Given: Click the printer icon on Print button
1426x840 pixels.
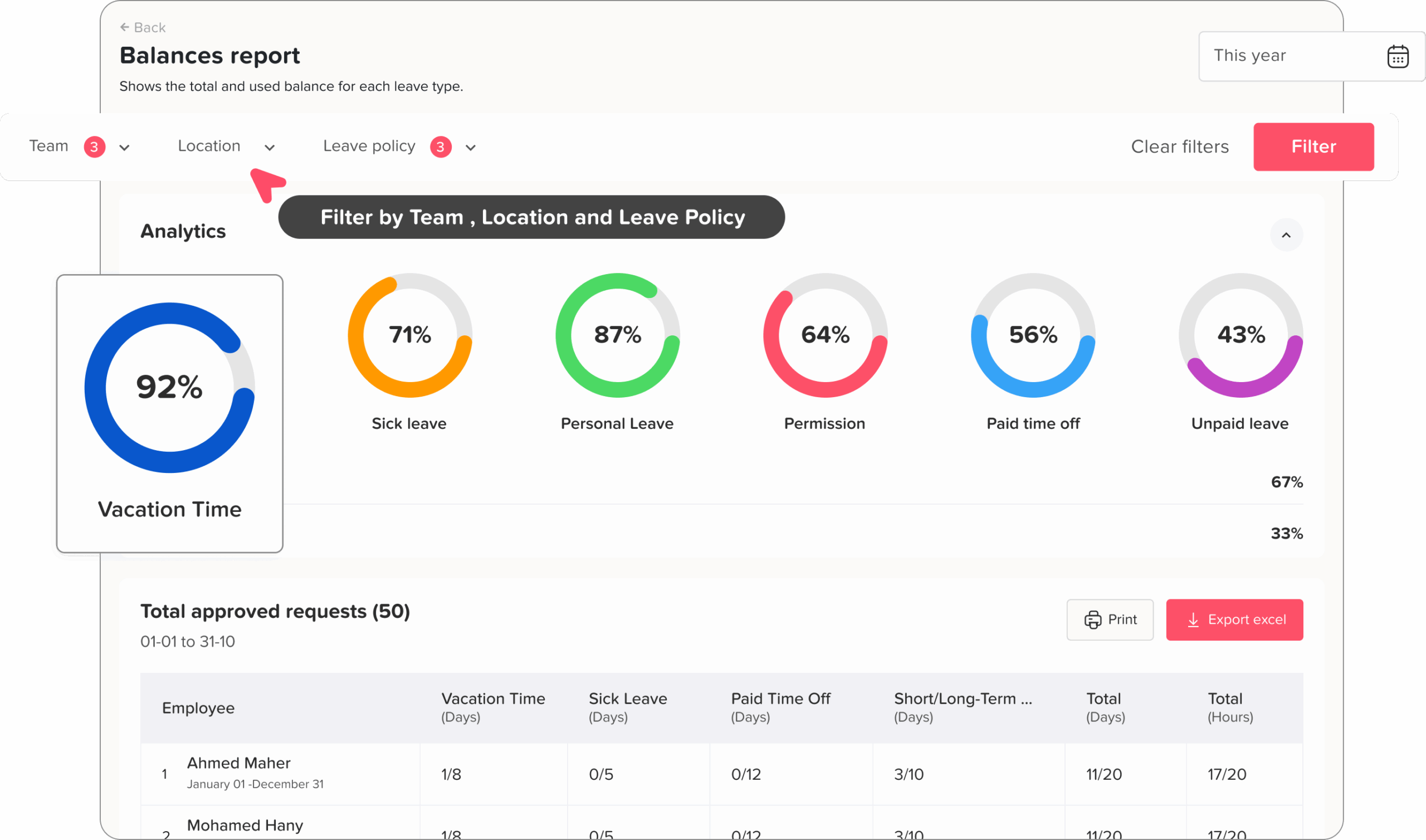Looking at the screenshot, I should tap(1092, 620).
